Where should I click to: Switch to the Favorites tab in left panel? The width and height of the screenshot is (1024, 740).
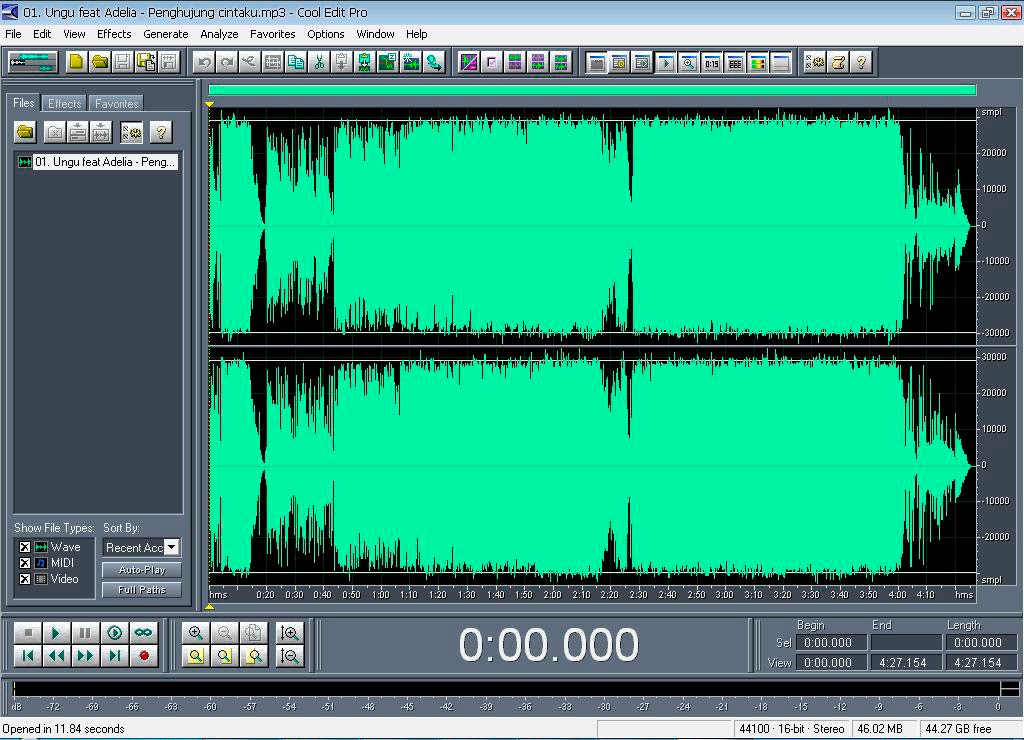116,103
